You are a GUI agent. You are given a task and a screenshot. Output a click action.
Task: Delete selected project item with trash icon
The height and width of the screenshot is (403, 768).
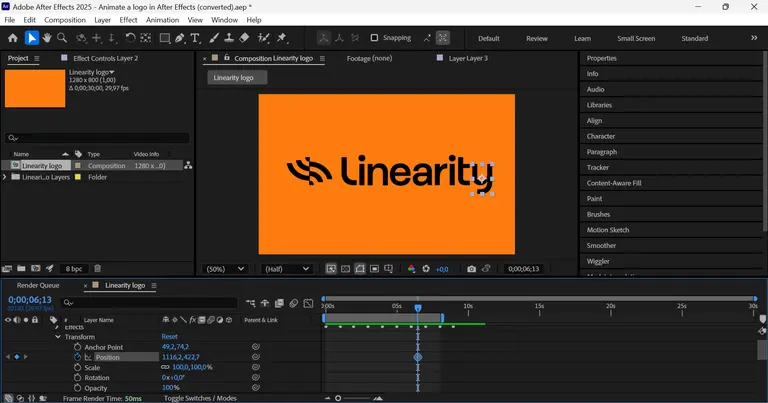point(97,268)
